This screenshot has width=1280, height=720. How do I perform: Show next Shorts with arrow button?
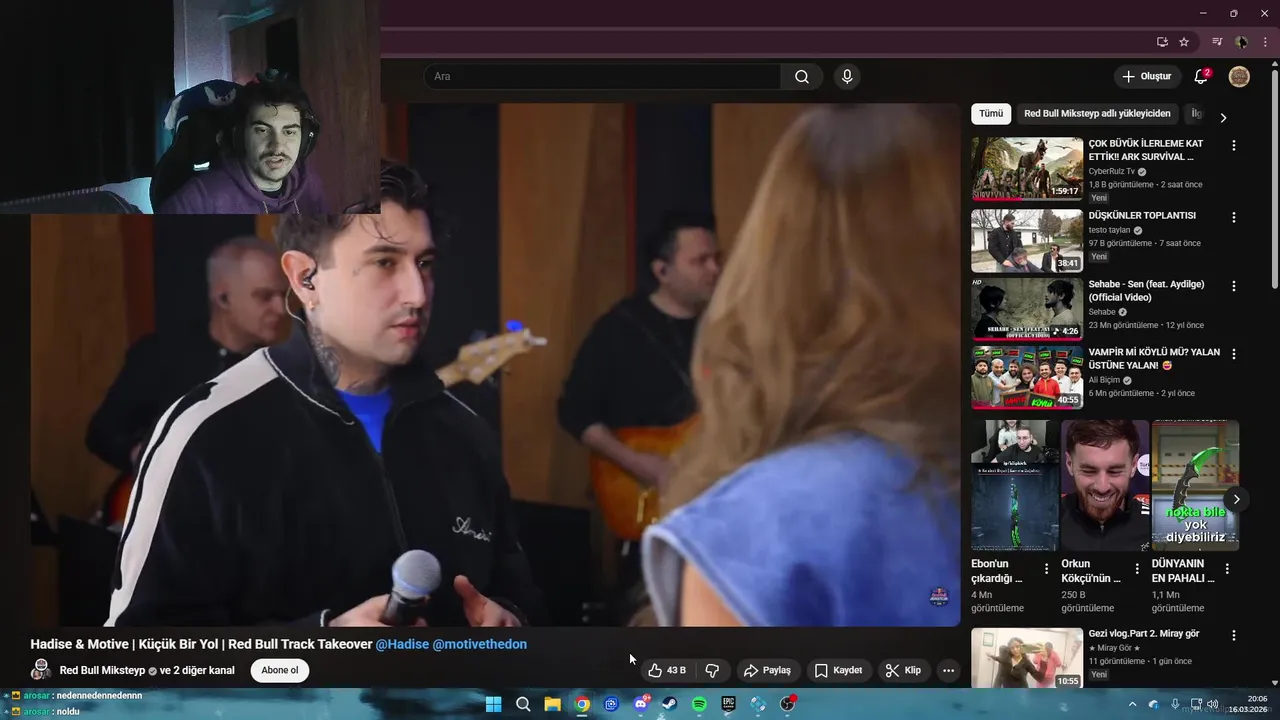coord(1237,499)
